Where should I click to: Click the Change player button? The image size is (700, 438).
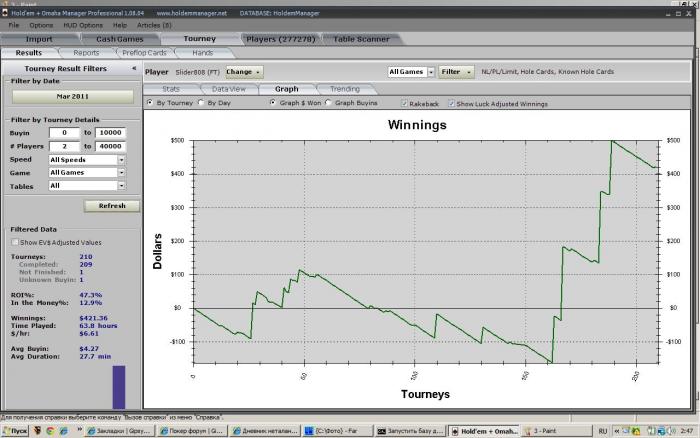(x=244, y=72)
